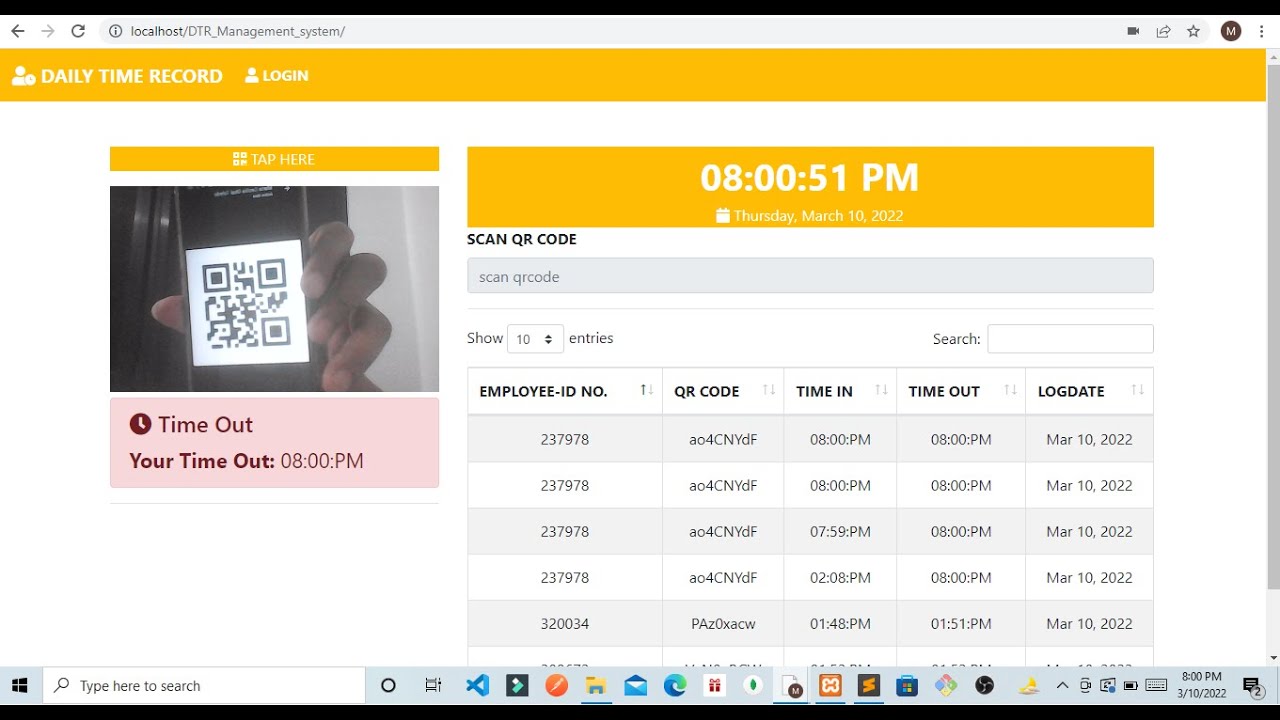Click the share page icon in address bar

pos(1163,31)
